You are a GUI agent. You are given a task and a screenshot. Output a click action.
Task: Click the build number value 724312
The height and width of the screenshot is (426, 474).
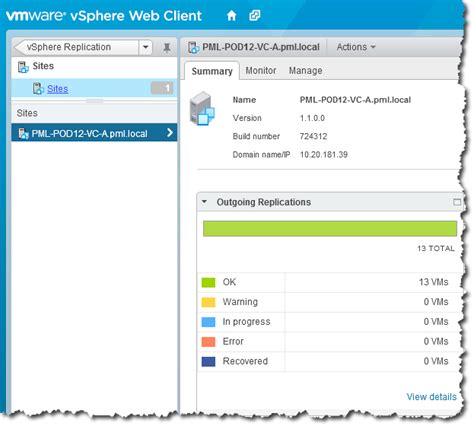click(313, 136)
